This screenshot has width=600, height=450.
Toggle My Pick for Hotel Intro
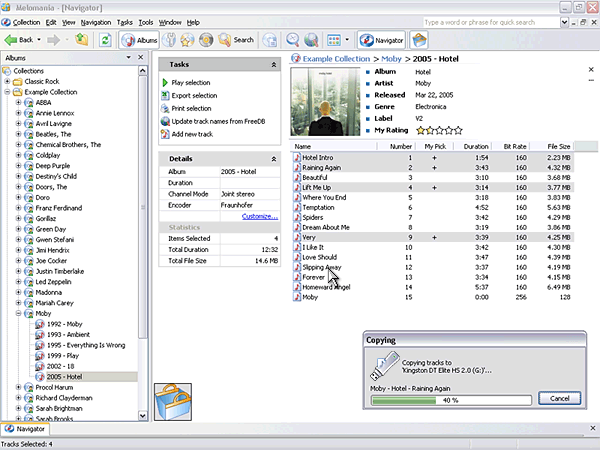pos(434,158)
